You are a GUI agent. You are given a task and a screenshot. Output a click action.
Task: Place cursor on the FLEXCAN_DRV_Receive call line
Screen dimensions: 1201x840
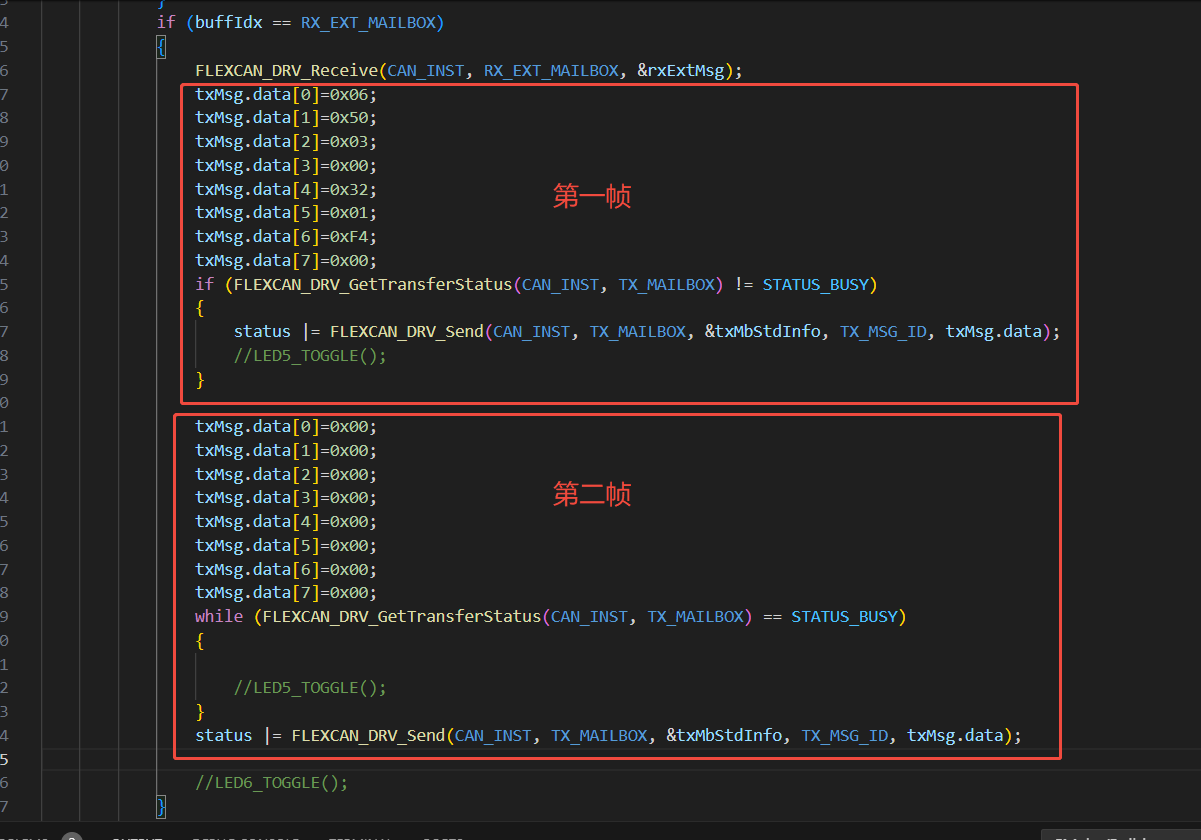[x=469, y=70]
